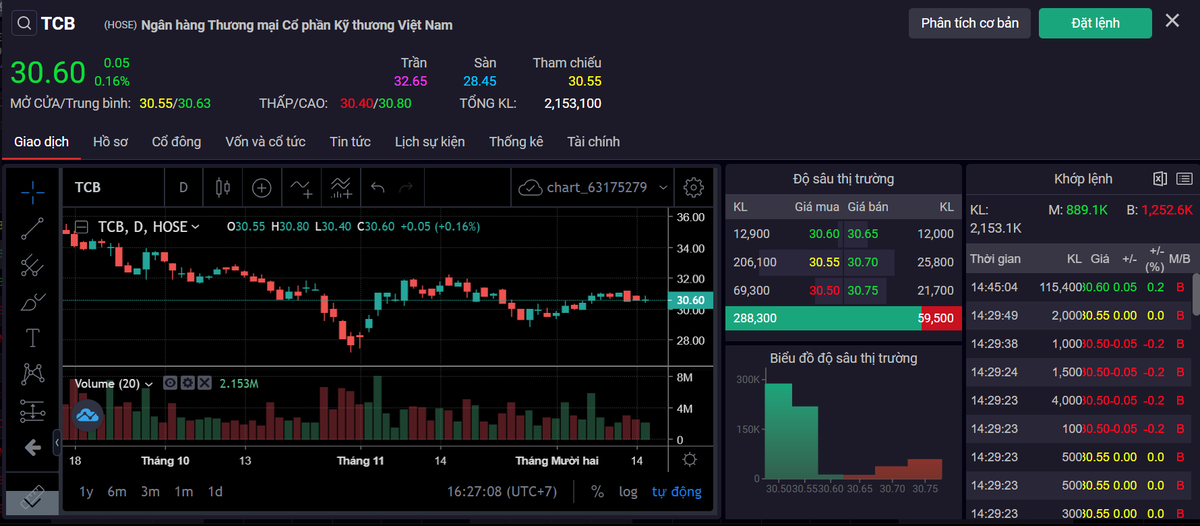Expand the TCB, D, HOSE legend chevron
The height and width of the screenshot is (526, 1200).
tap(195, 227)
